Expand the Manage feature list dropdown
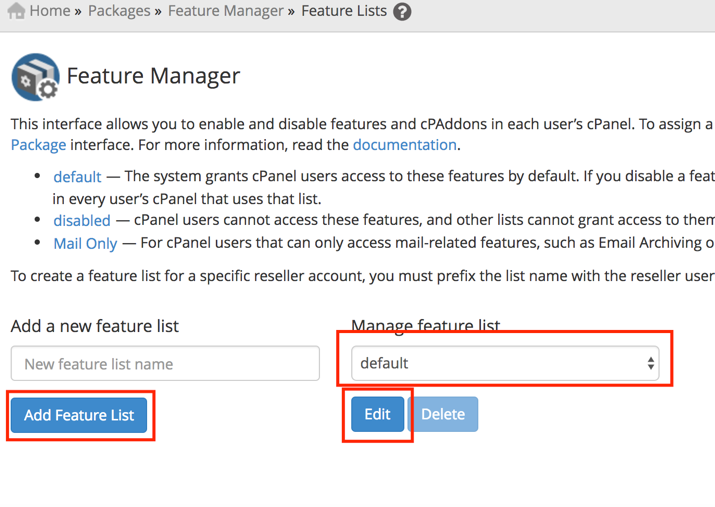 [505, 363]
